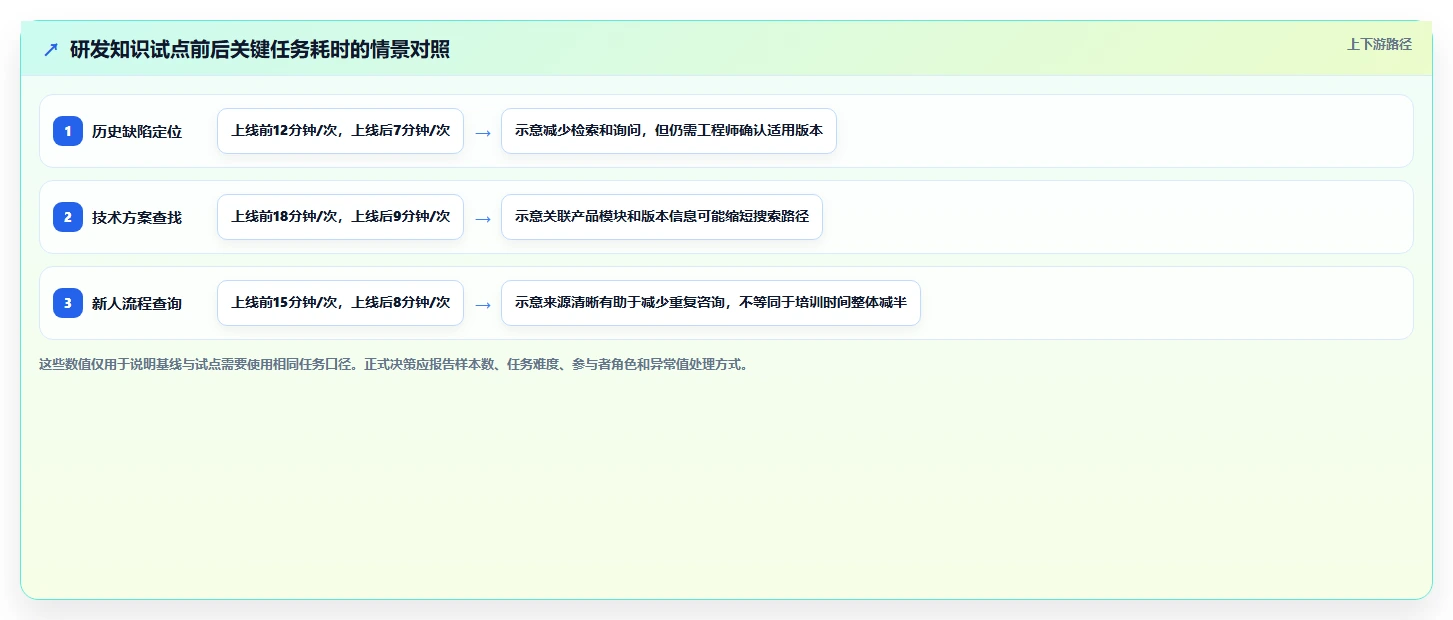This screenshot has width=1453, height=620.
Task: Click the number 3 step badge
Action: [68, 303]
